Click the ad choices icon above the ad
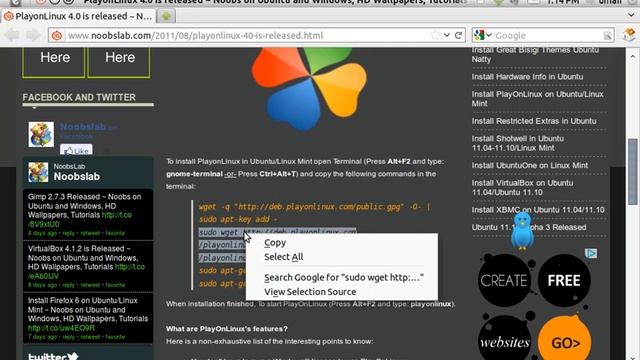640x360 pixels. 591,253
